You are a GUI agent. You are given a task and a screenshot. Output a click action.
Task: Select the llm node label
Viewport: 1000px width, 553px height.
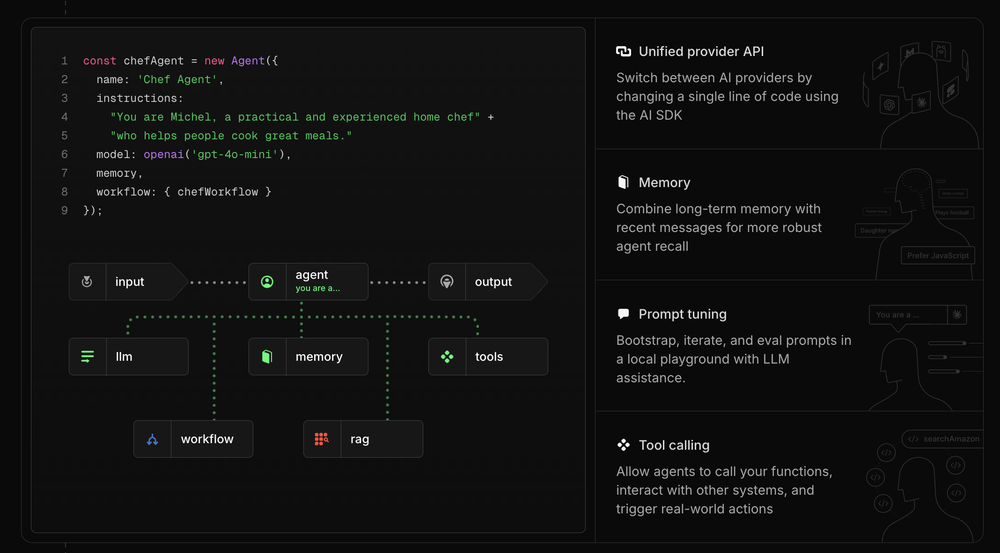[124, 357]
